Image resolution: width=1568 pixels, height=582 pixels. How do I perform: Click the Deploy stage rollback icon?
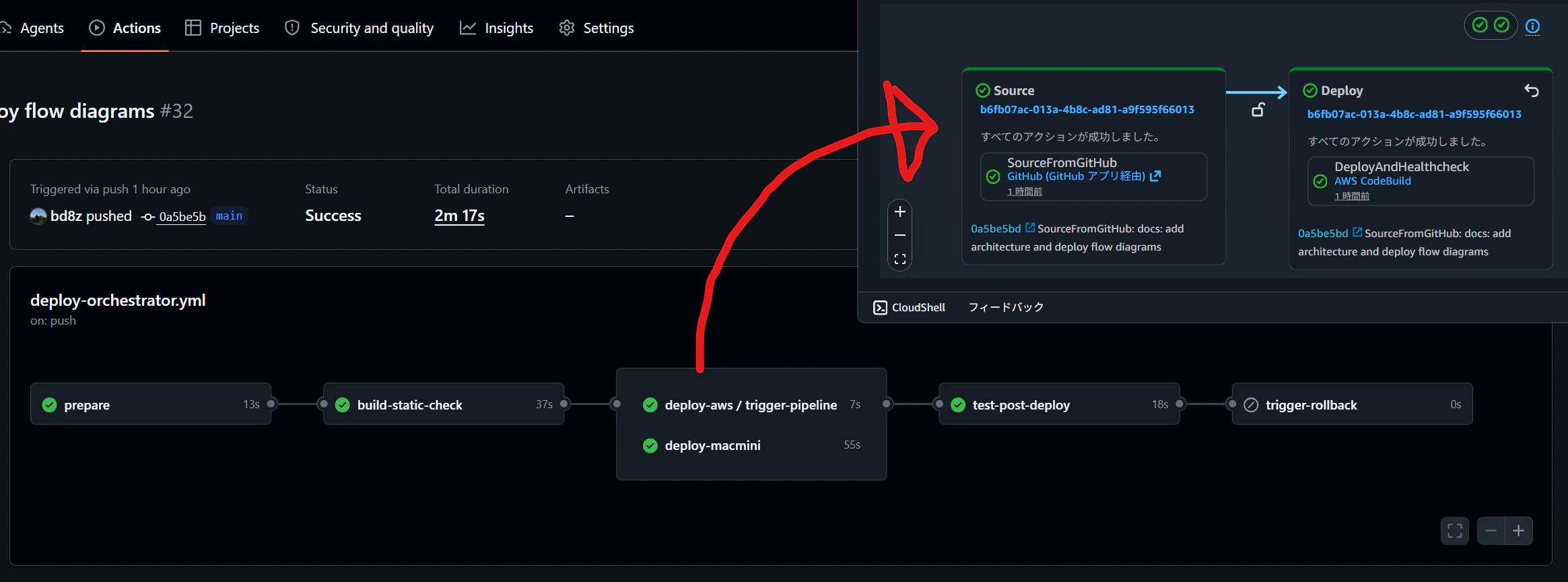(1532, 90)
